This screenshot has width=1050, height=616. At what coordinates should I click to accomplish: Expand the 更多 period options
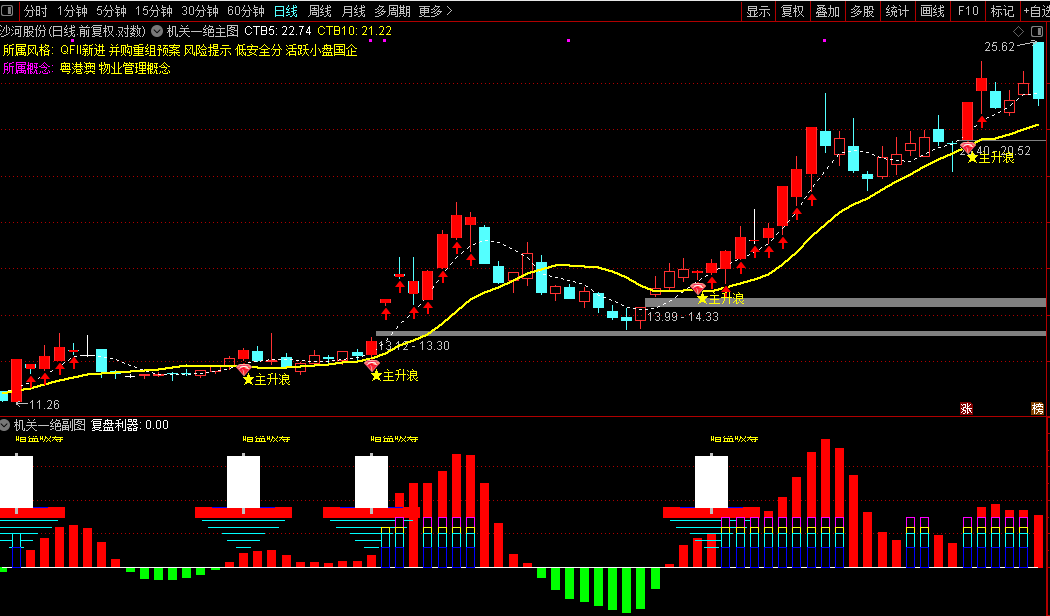pyautogui.click(x=435, y=11)
